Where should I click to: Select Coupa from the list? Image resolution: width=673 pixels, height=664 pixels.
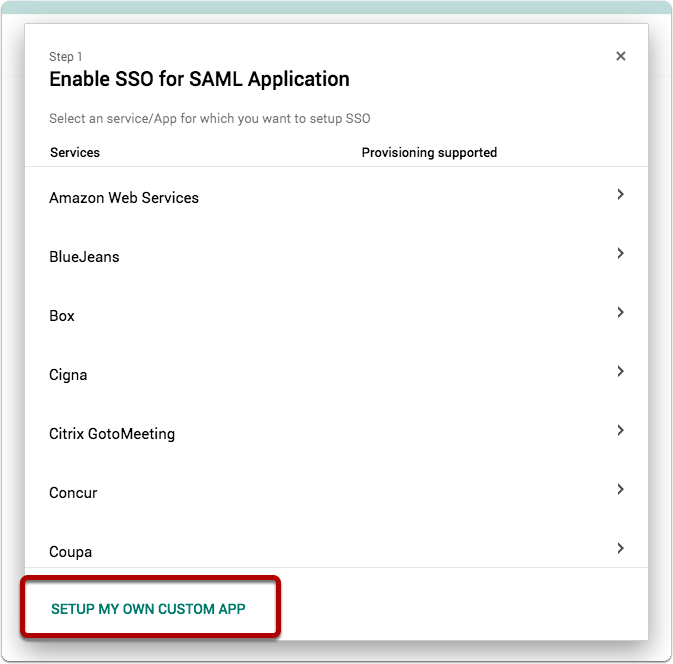[70, 552]
